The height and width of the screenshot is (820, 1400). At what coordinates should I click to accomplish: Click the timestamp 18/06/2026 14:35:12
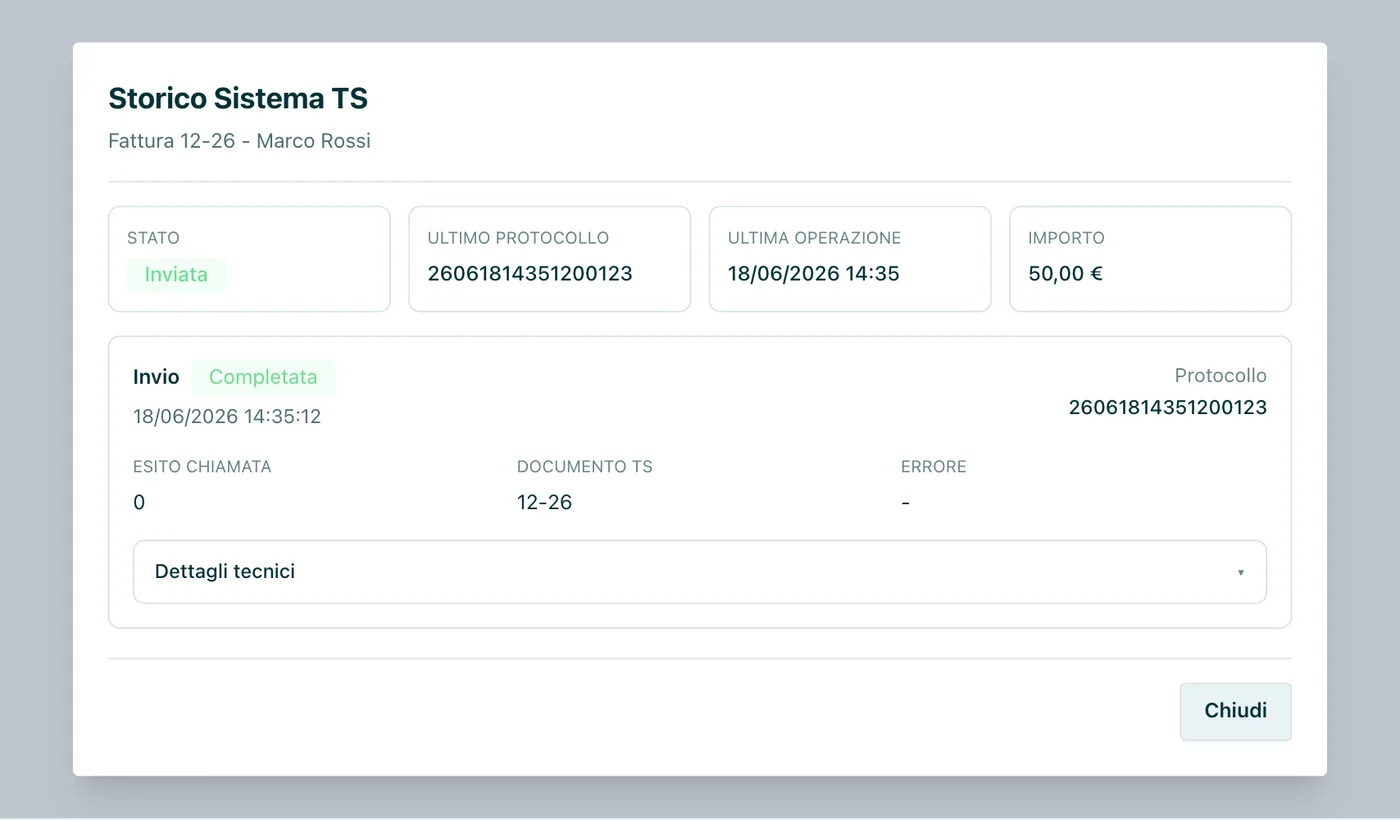pyautogui.click(x=227, y=416)
